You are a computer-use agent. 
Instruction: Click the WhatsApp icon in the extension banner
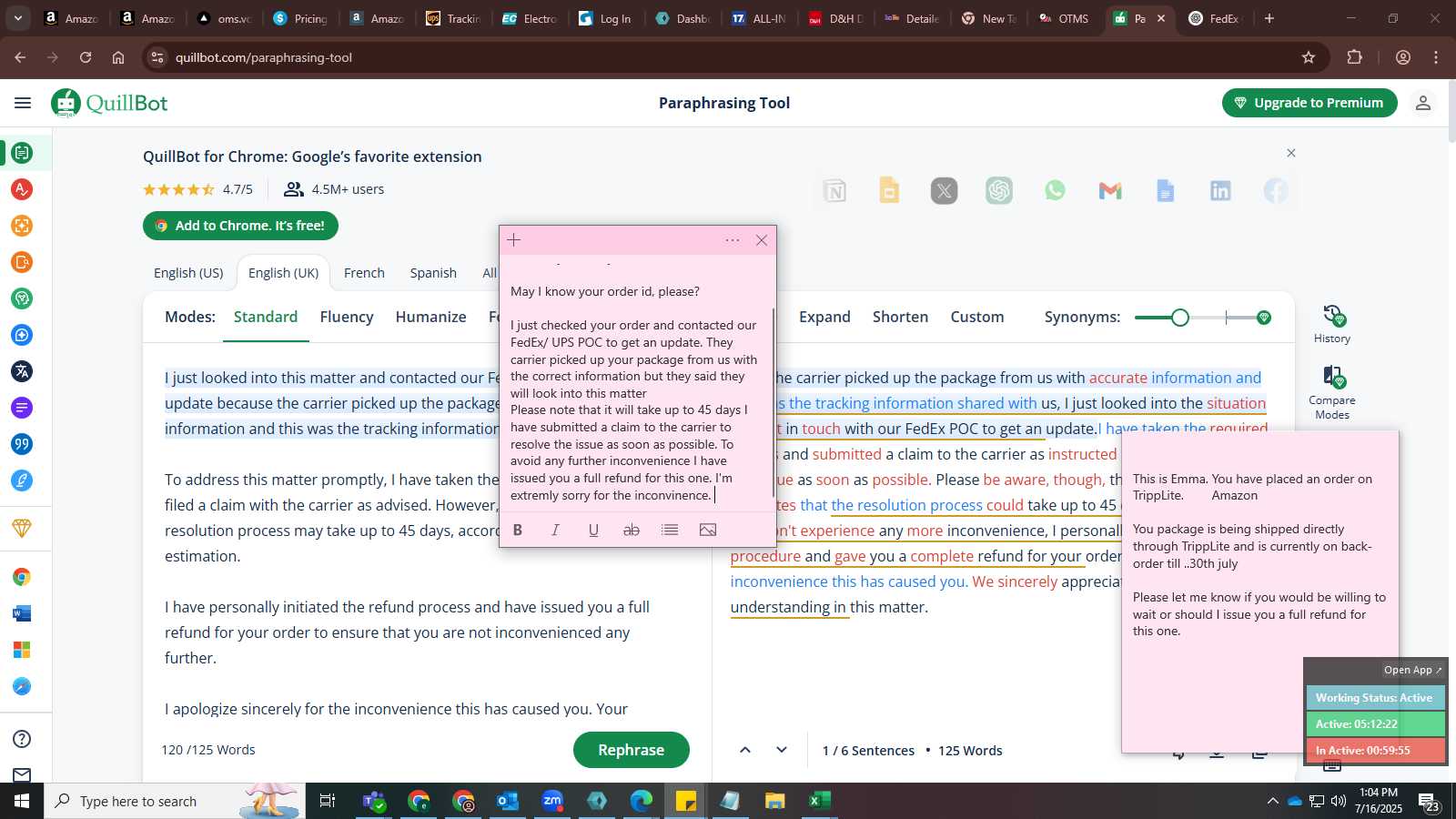[x=1055, y=190]
